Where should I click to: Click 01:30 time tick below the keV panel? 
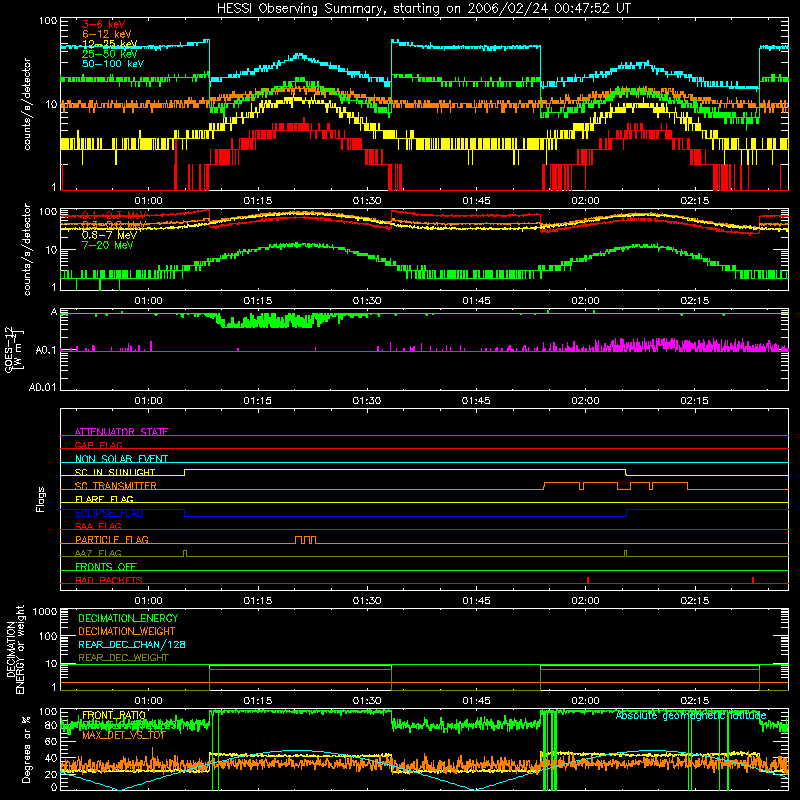367,201
